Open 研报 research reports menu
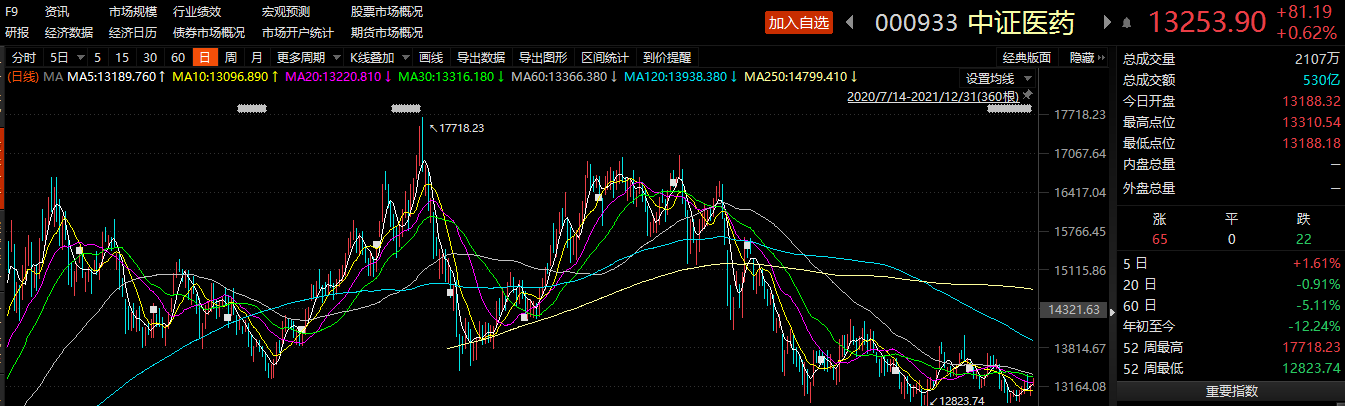This screenshot has height=406, width=1345. pos(18,32)
